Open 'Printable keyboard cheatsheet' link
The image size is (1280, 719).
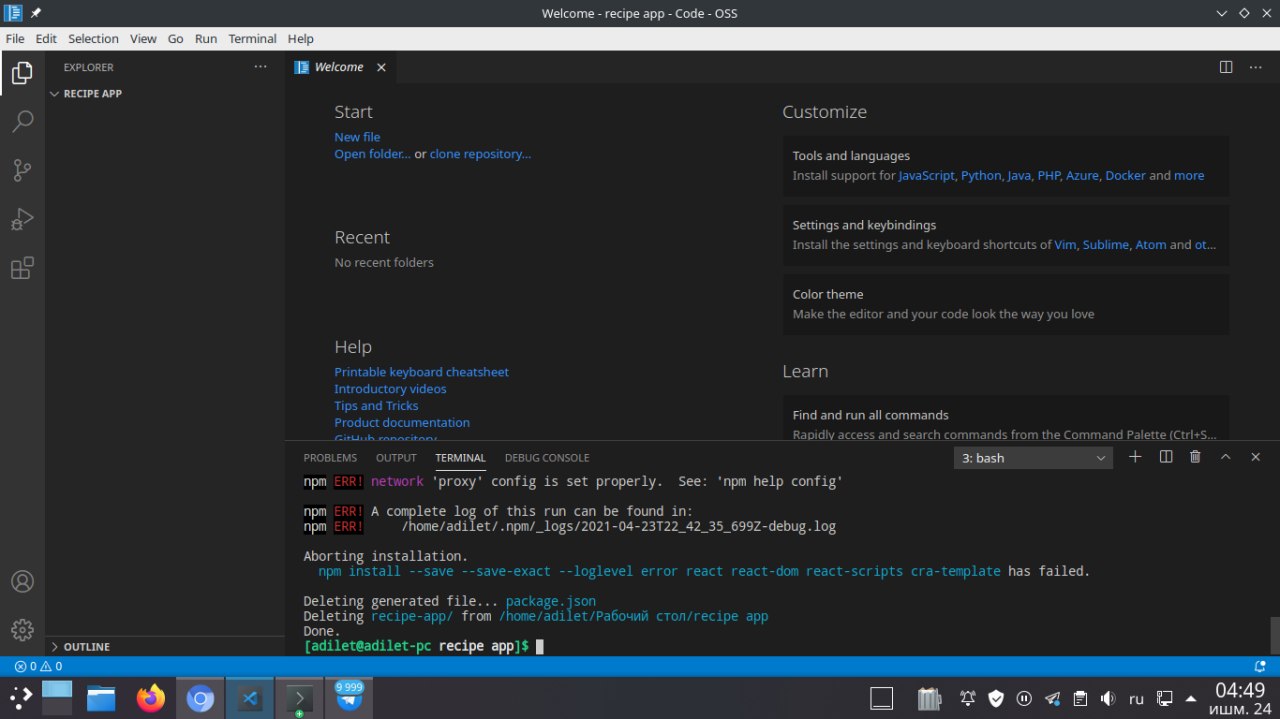[421, 372]
